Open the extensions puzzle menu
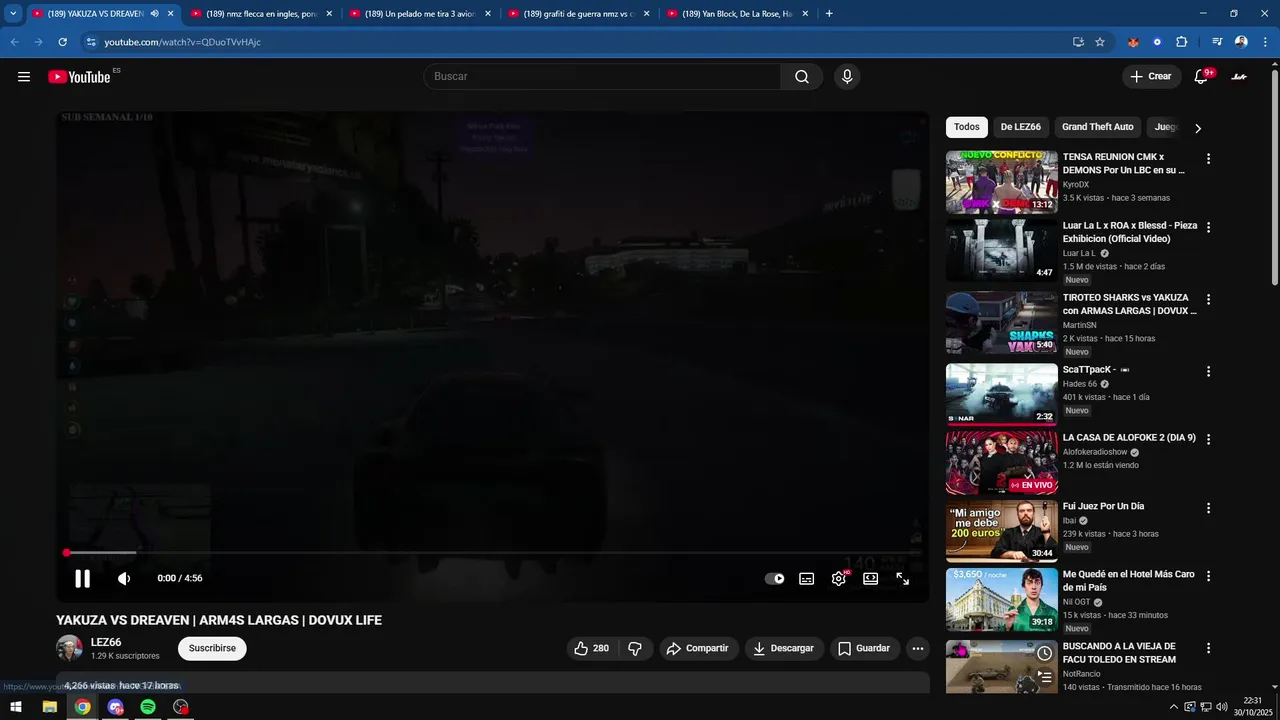This screenshot has width=1280, height=720. pyautogui.click(x=1181, y=42)
